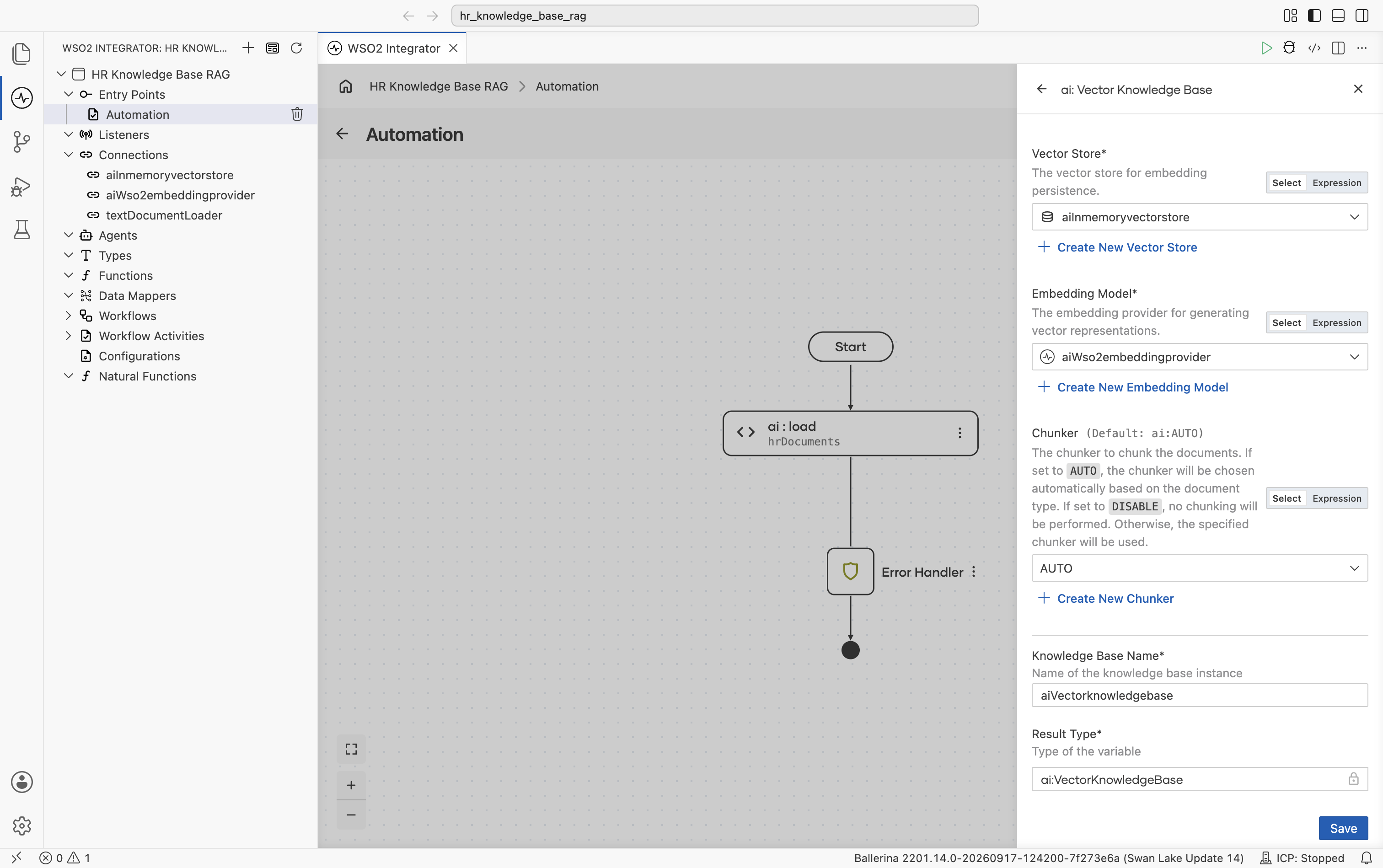The width and height of the screenshot is (1383, 868).
Task: Open HR Knowledge Base RAG breadcrumb
Action: [x=439, y=86]
